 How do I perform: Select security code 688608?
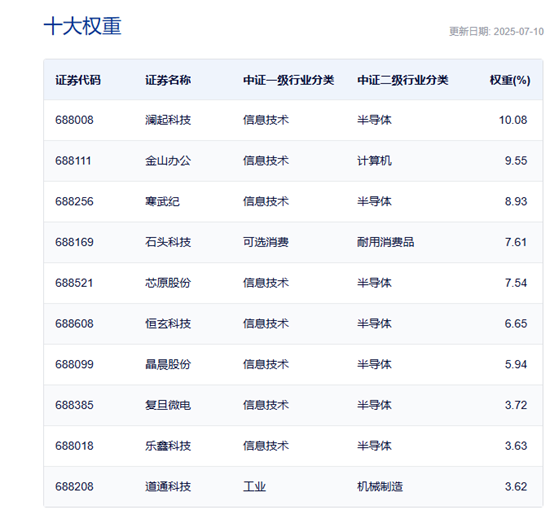click(75, 324)
